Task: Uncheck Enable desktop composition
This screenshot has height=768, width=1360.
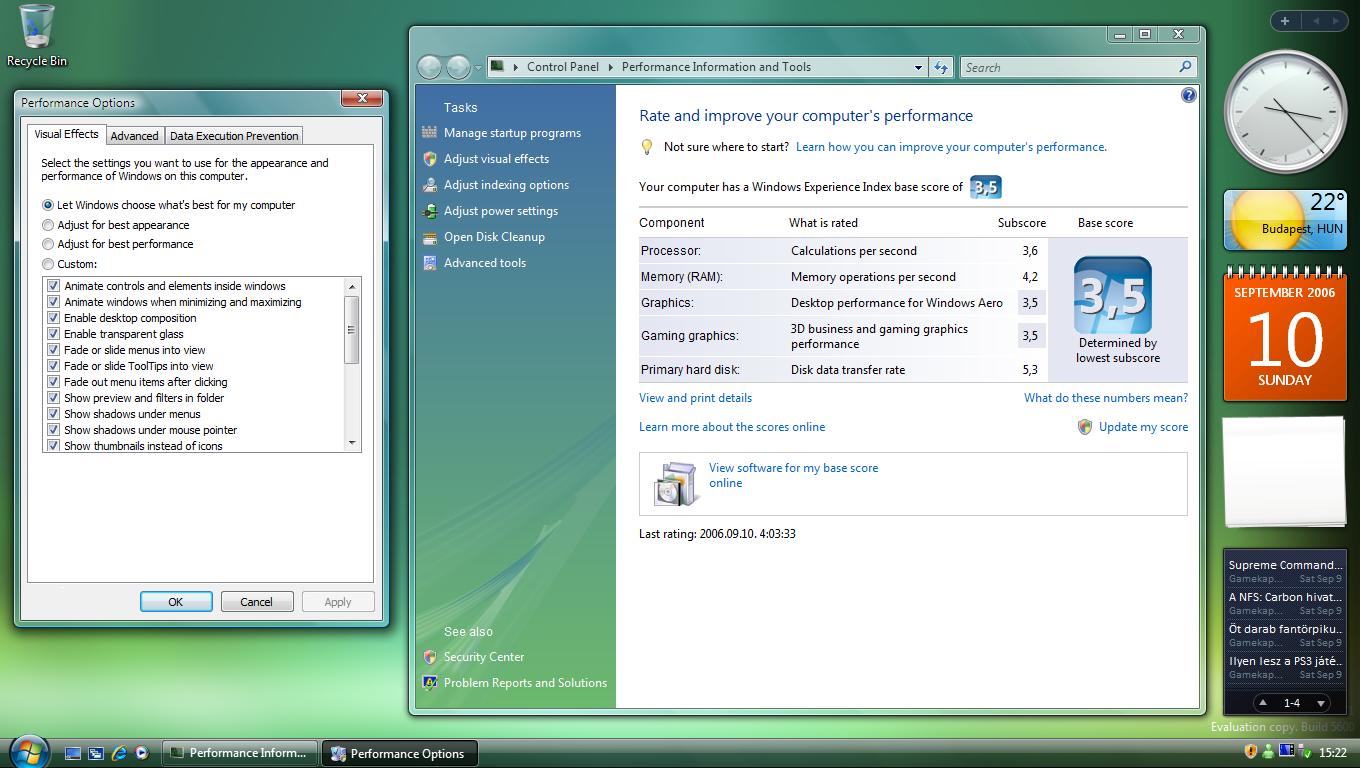Action: pos(54,318)
